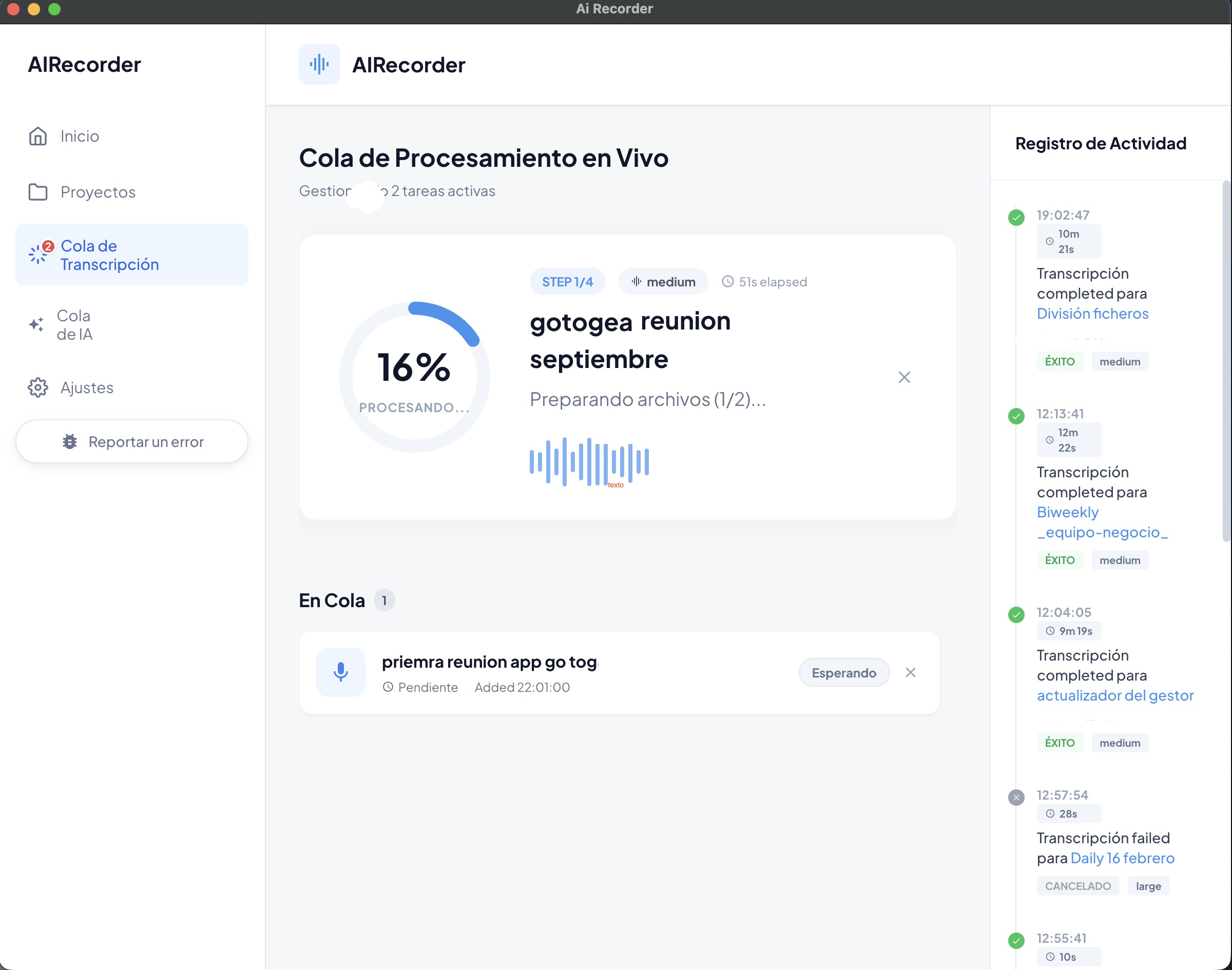Click the microphone icon on priemra reunion task
Screen dimensions: 1232x970
[340, 672]
